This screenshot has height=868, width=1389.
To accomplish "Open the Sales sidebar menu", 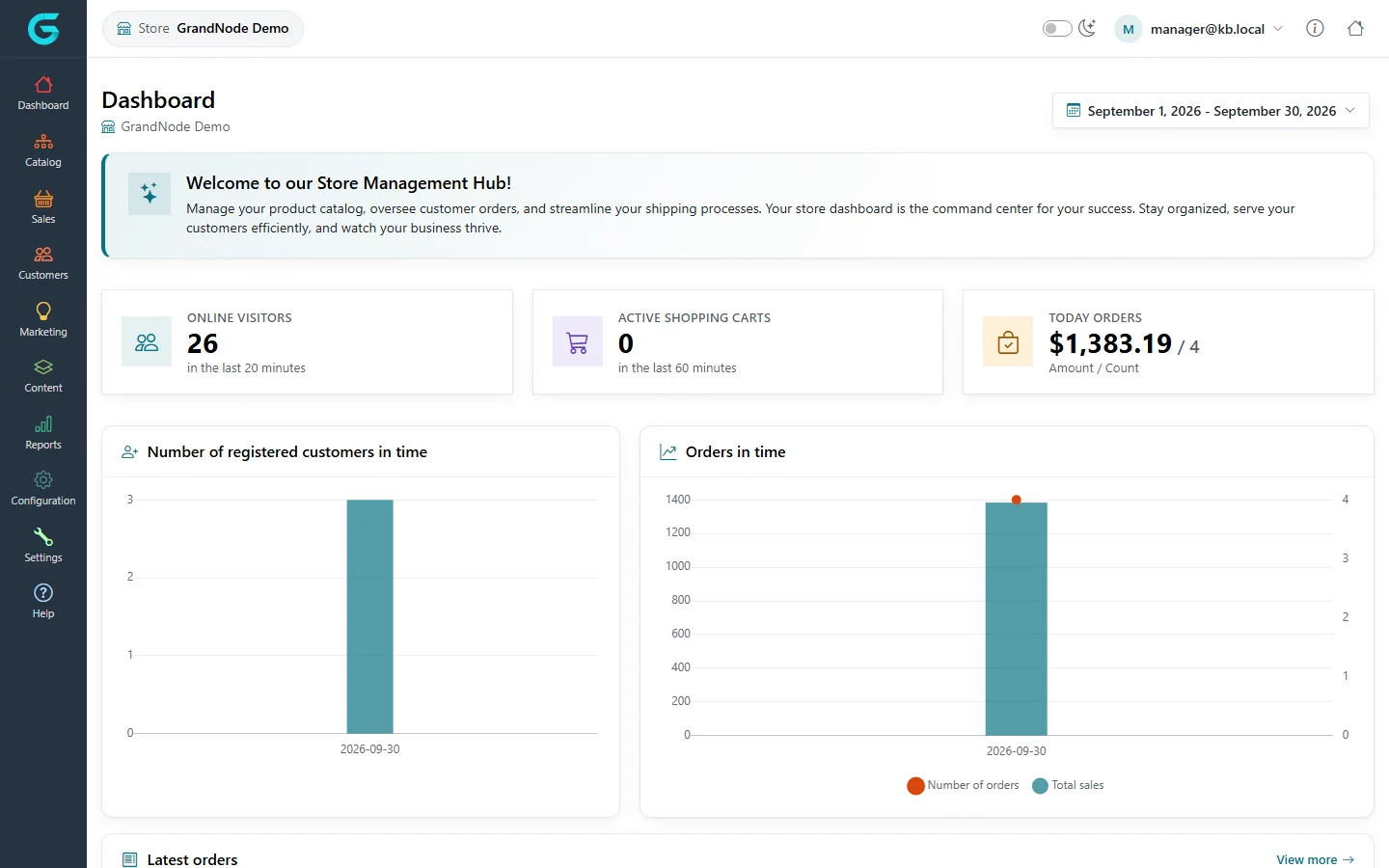I will pyautogui.click(x=43, y=207).
